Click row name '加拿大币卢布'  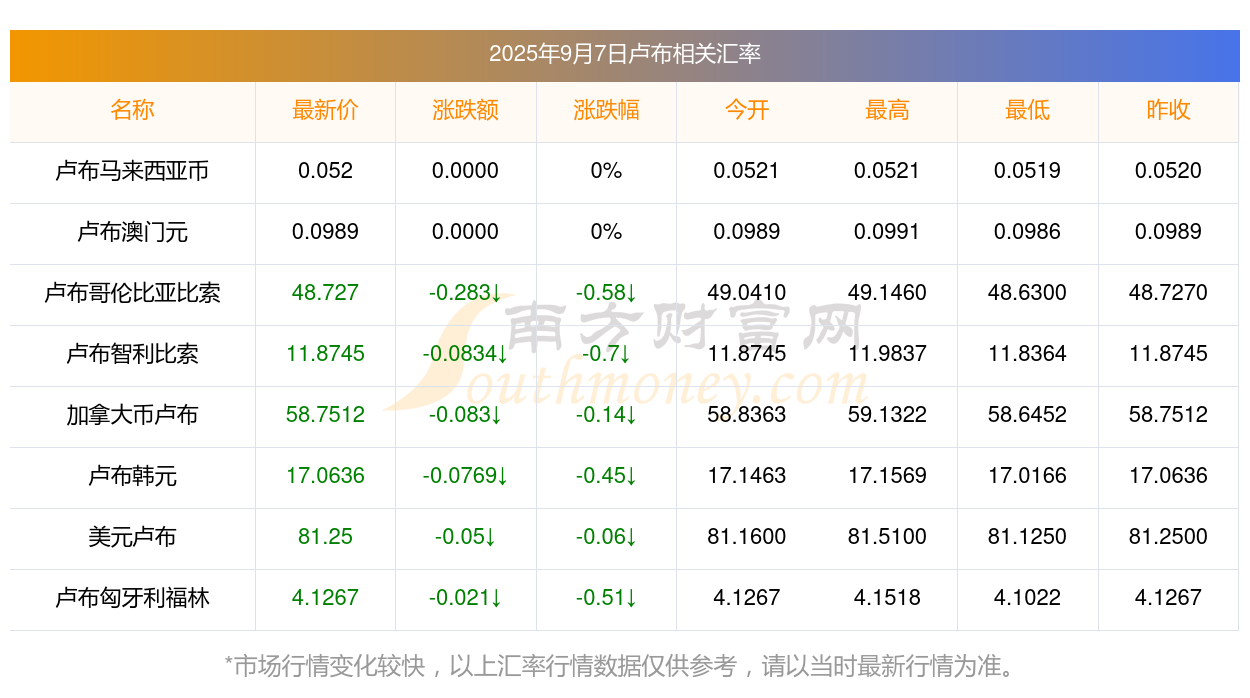133,415
